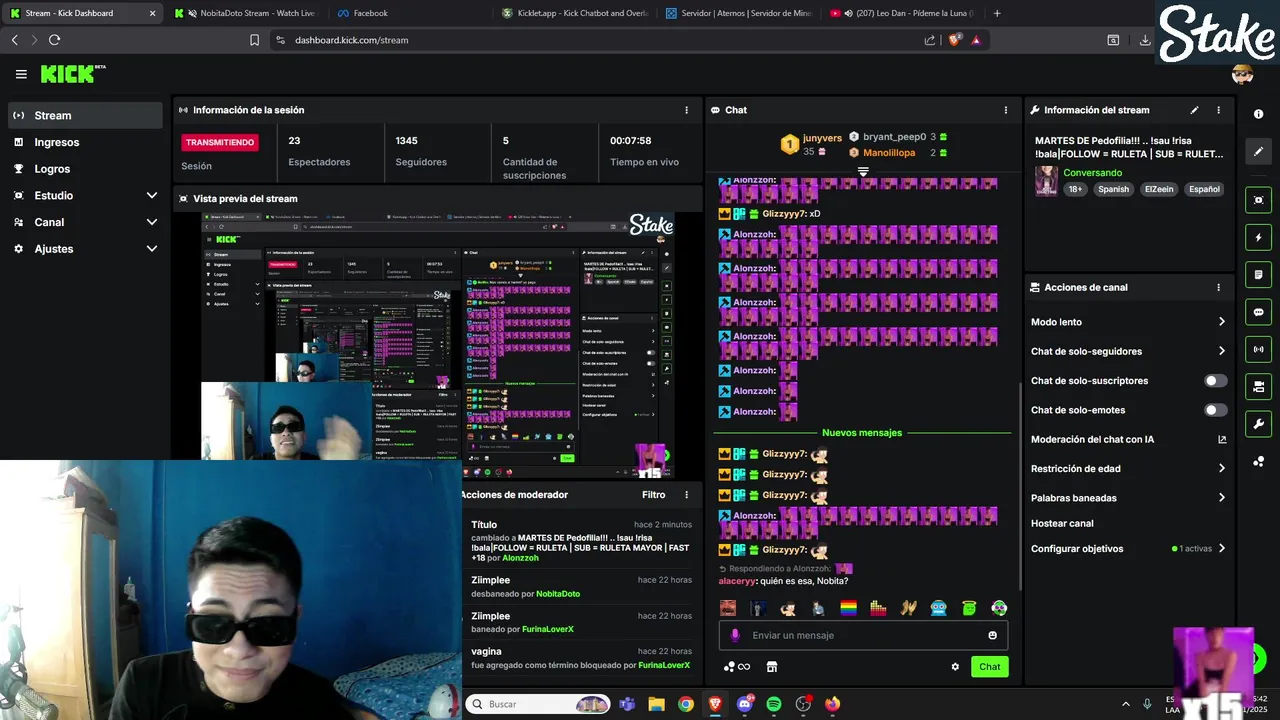Open the hamburger menu beside the Kick logo
The width and height of the screenshot is (1280, 720).
(x=21, y=74)
